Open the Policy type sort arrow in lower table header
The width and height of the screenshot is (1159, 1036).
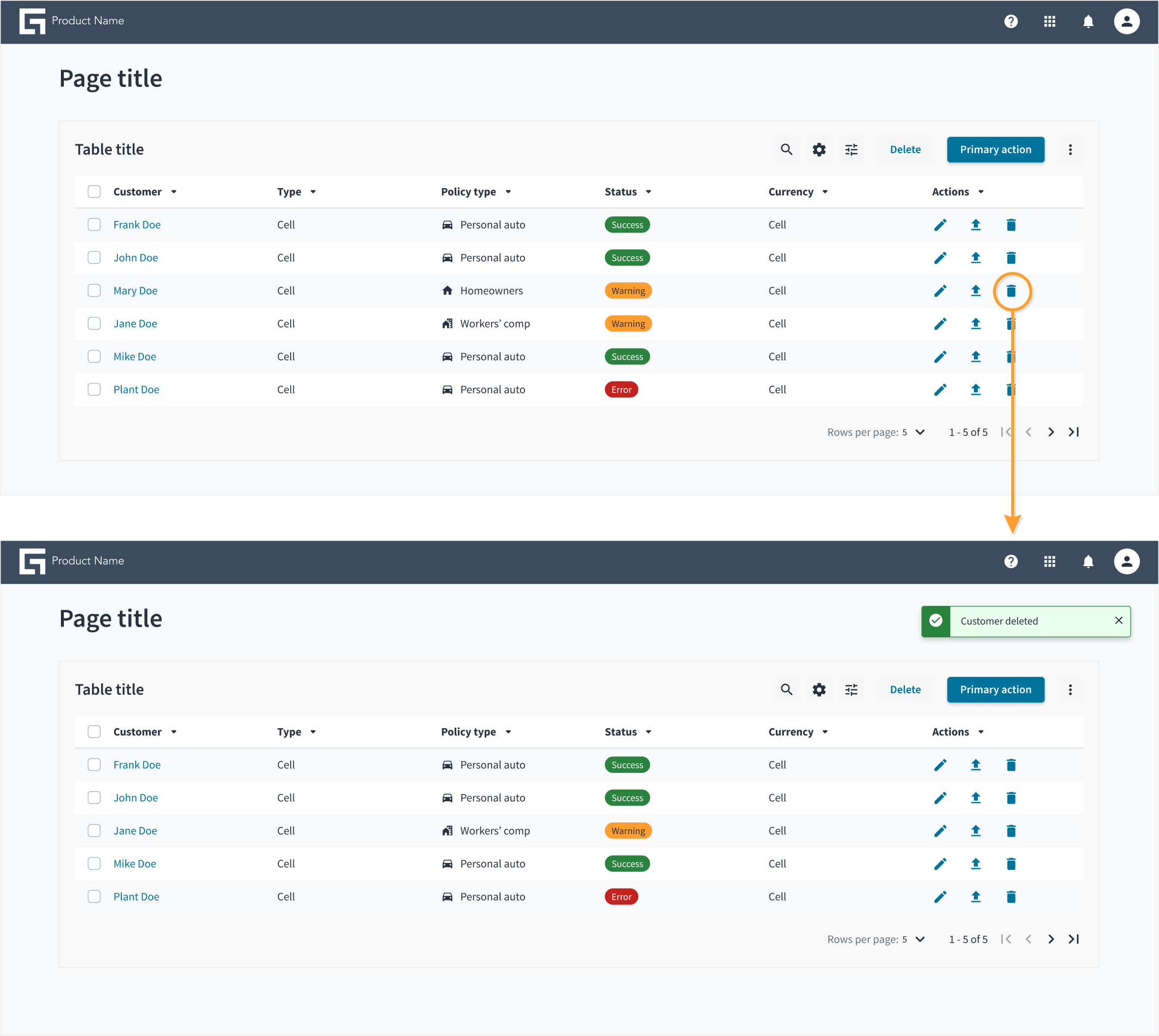click(x=508, y=732)
